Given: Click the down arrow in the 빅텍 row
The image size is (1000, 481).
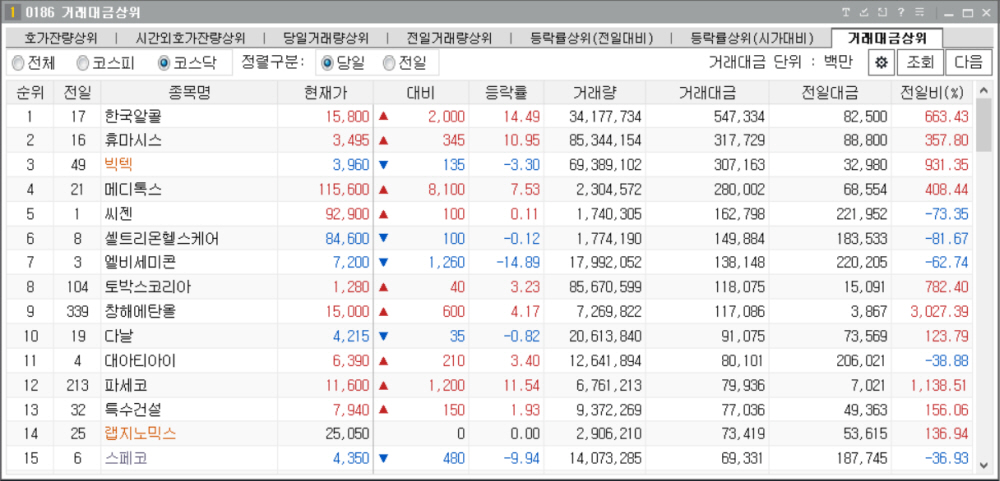Looking at the screenshot, I should (x=383, y=165).
